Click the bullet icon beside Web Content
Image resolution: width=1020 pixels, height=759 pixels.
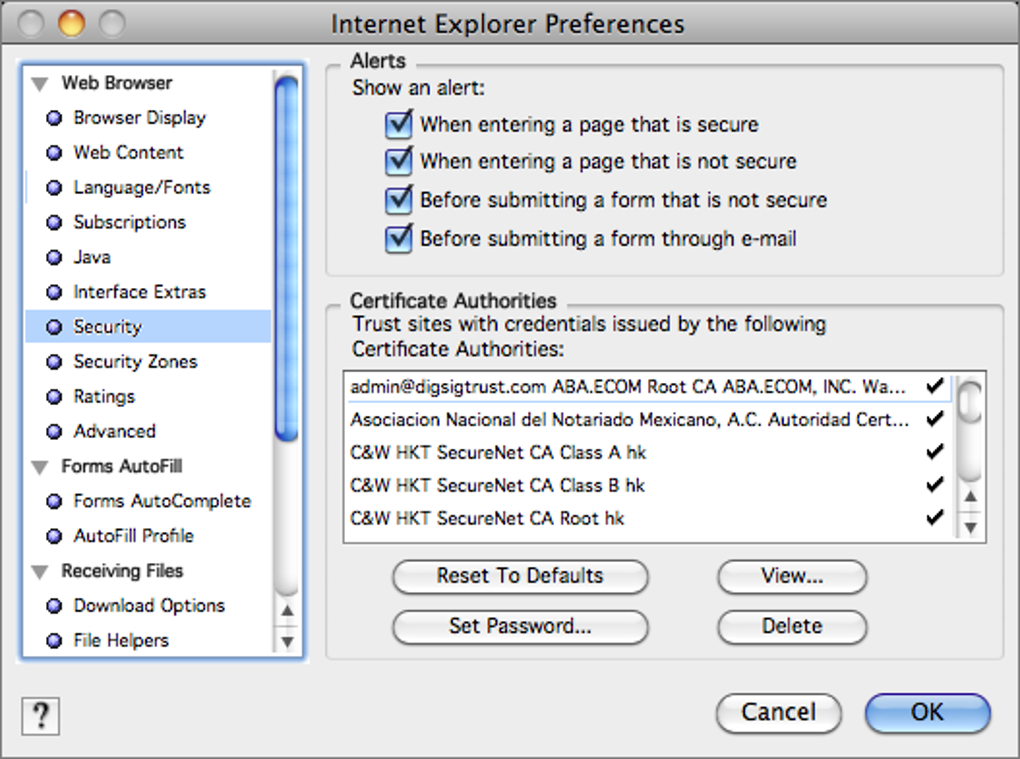[55, 153]
